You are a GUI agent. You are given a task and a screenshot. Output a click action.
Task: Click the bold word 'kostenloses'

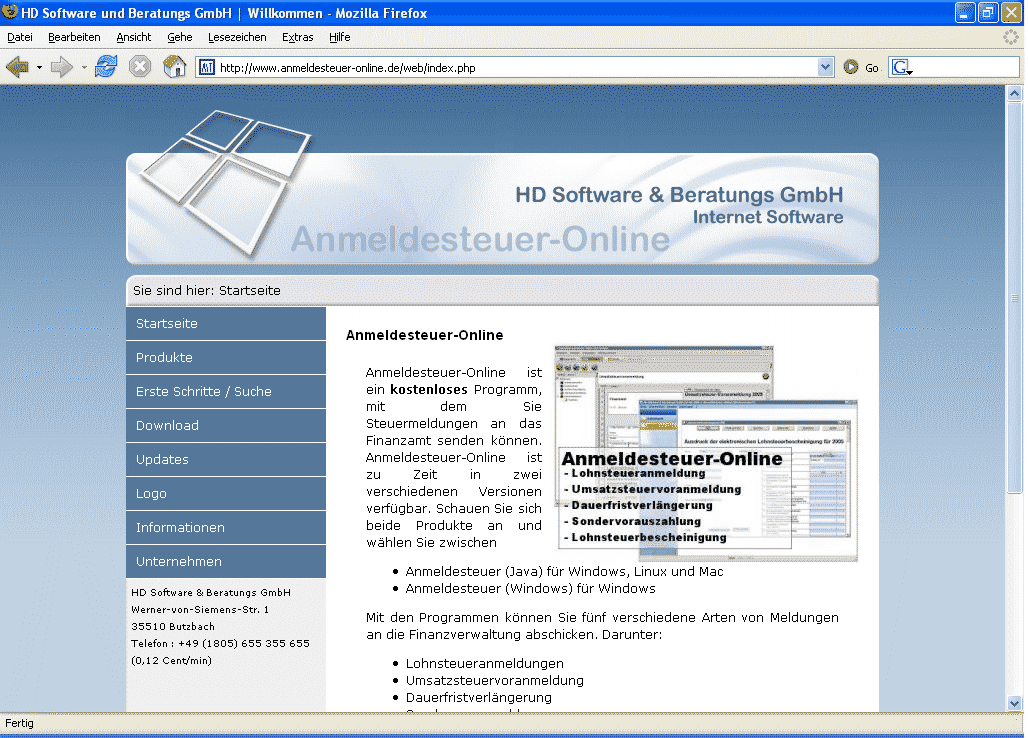pos(429,389)
